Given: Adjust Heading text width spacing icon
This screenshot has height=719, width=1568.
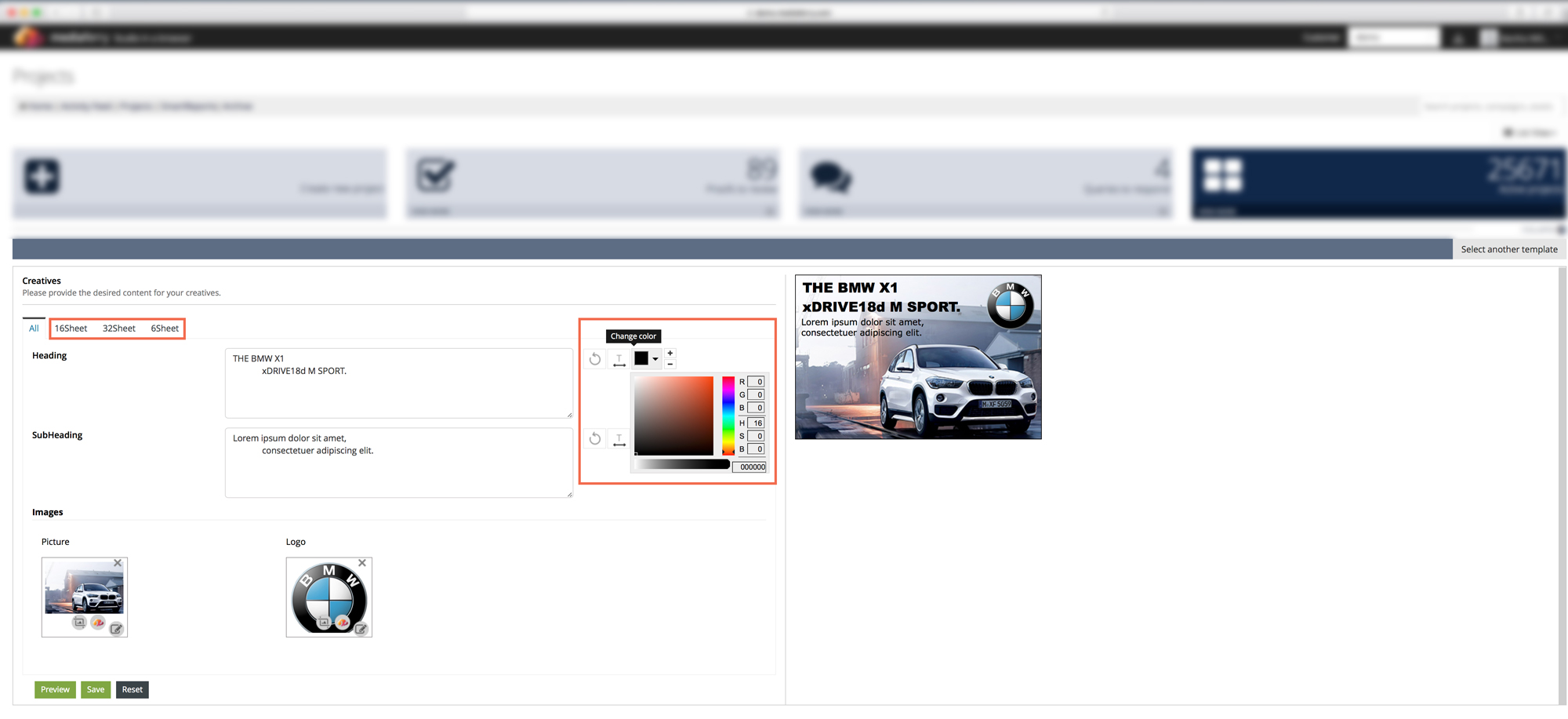Looking at the screenshot, I should pyautogui.click(x=619, y=360).
